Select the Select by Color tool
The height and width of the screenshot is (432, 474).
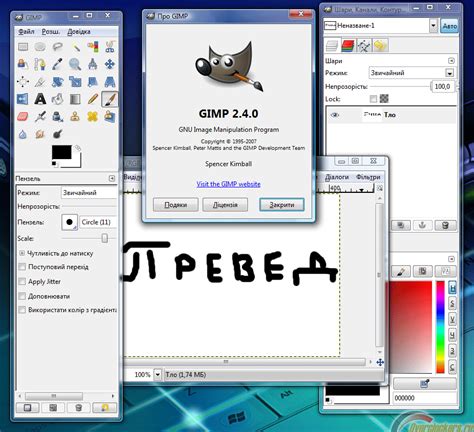93,47
